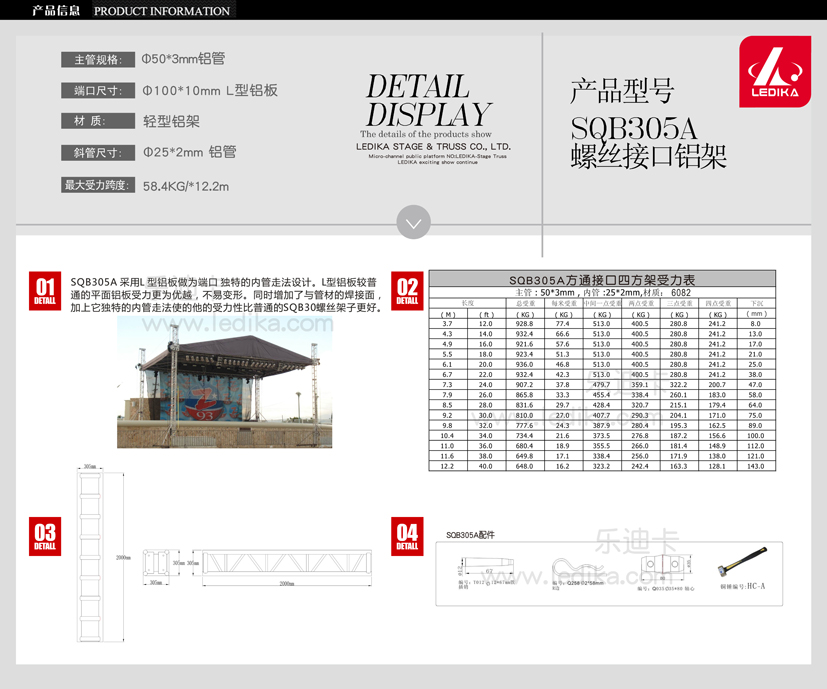Select the (ft) column header
Image resolution: width=827 pixels, height=689 pixels.
coord(486,314)
